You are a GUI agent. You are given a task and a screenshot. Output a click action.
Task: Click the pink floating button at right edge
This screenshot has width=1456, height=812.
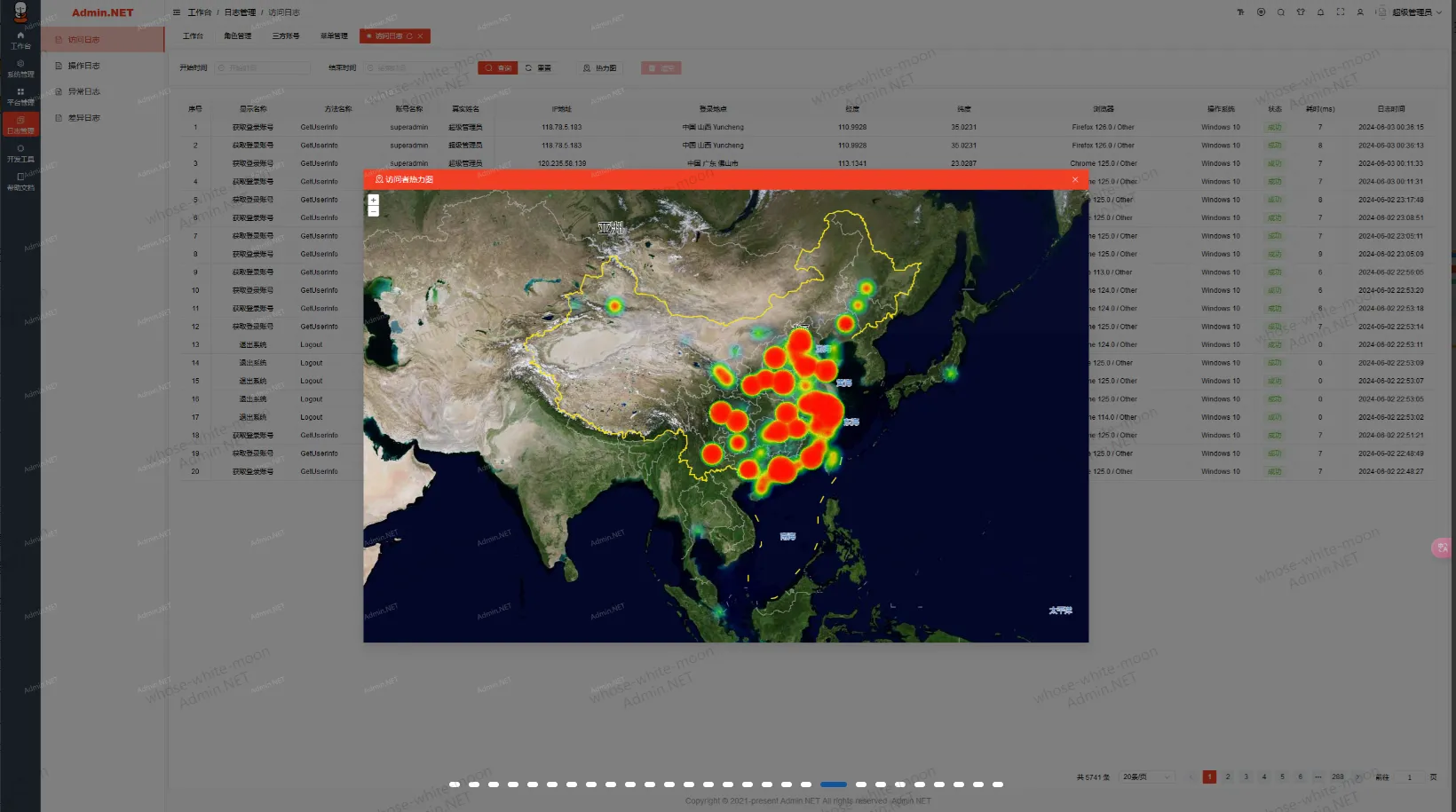1443,548
